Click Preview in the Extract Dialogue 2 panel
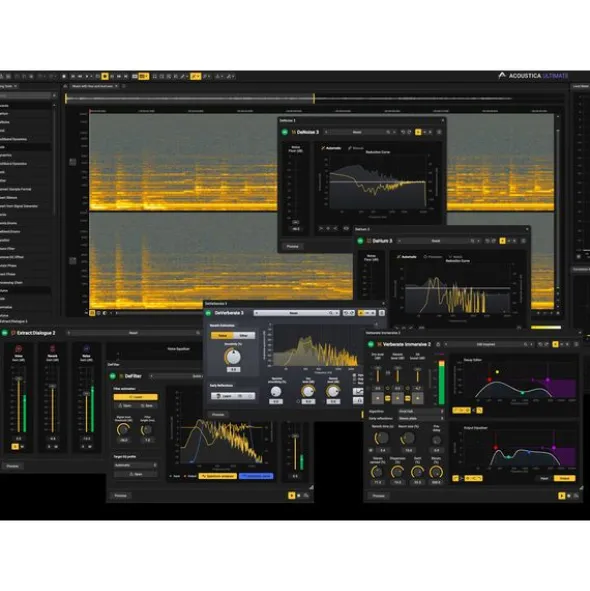Viewport: 590px width, 591px height. 12,466
